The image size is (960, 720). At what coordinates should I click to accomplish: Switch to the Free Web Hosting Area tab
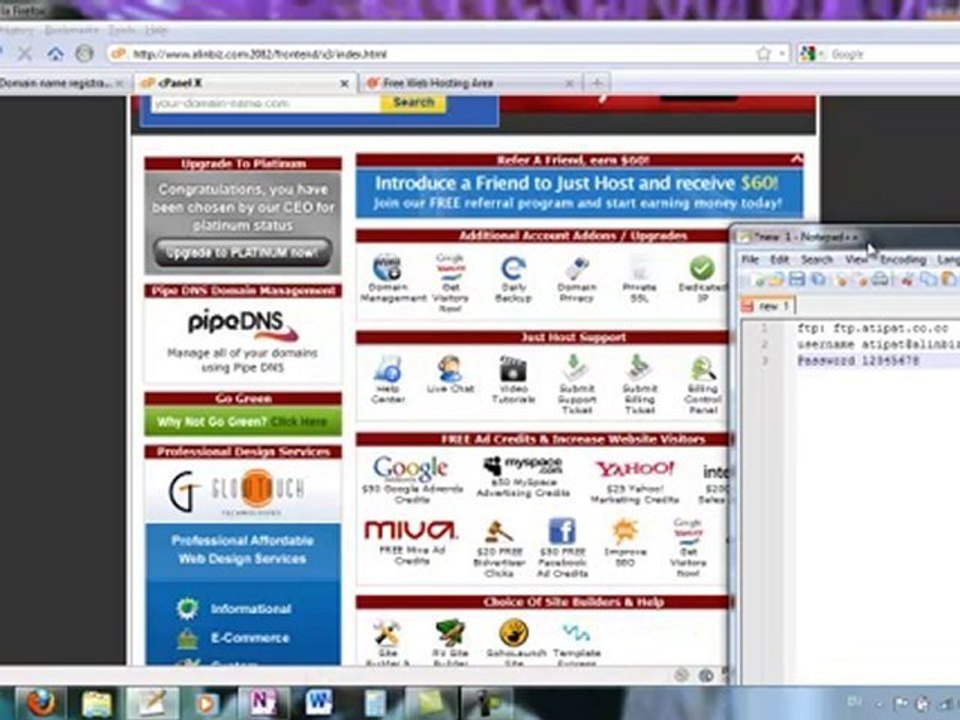click(x=470, y=83)
